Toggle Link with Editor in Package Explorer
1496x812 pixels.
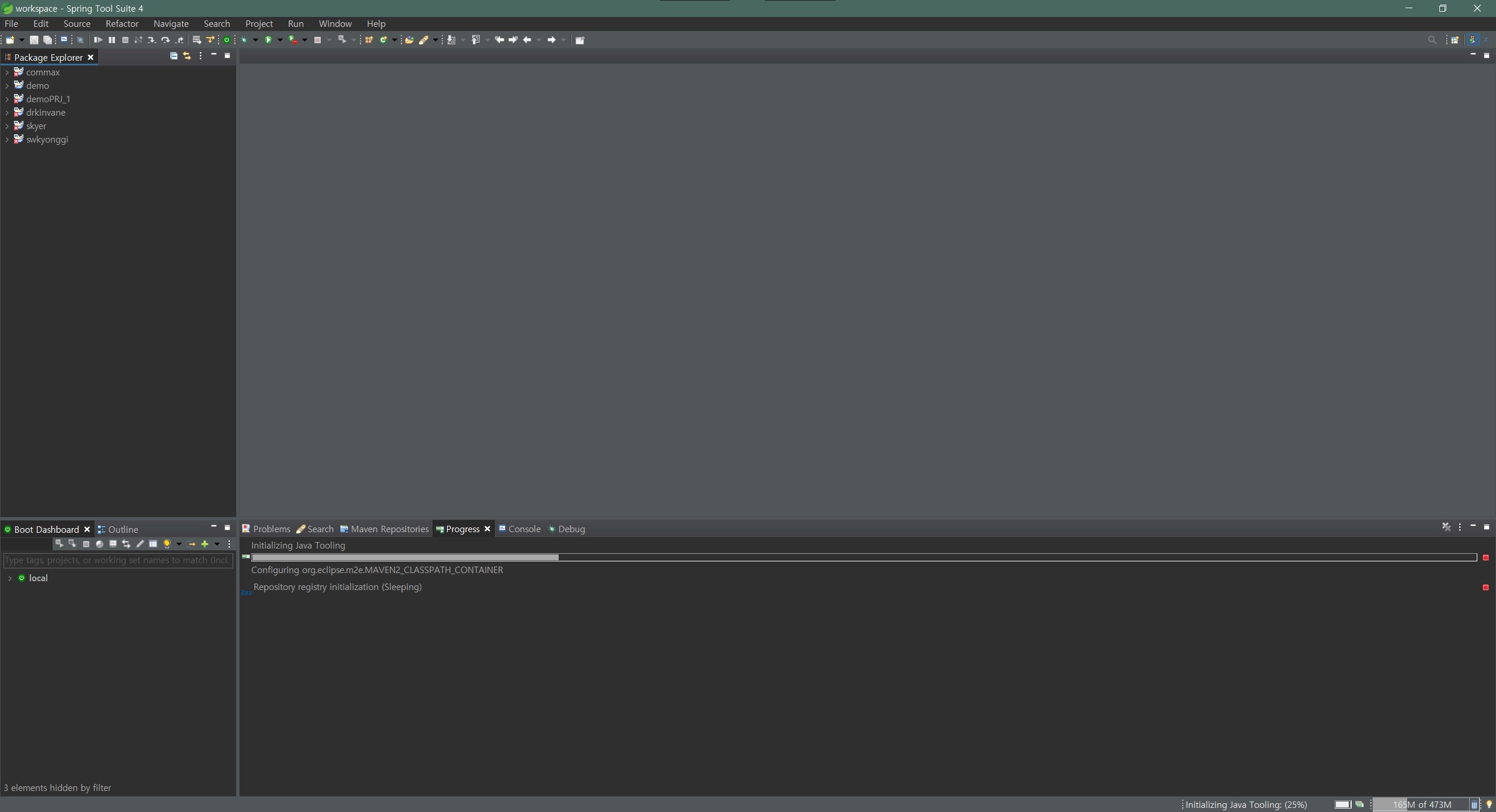point(187,56)
